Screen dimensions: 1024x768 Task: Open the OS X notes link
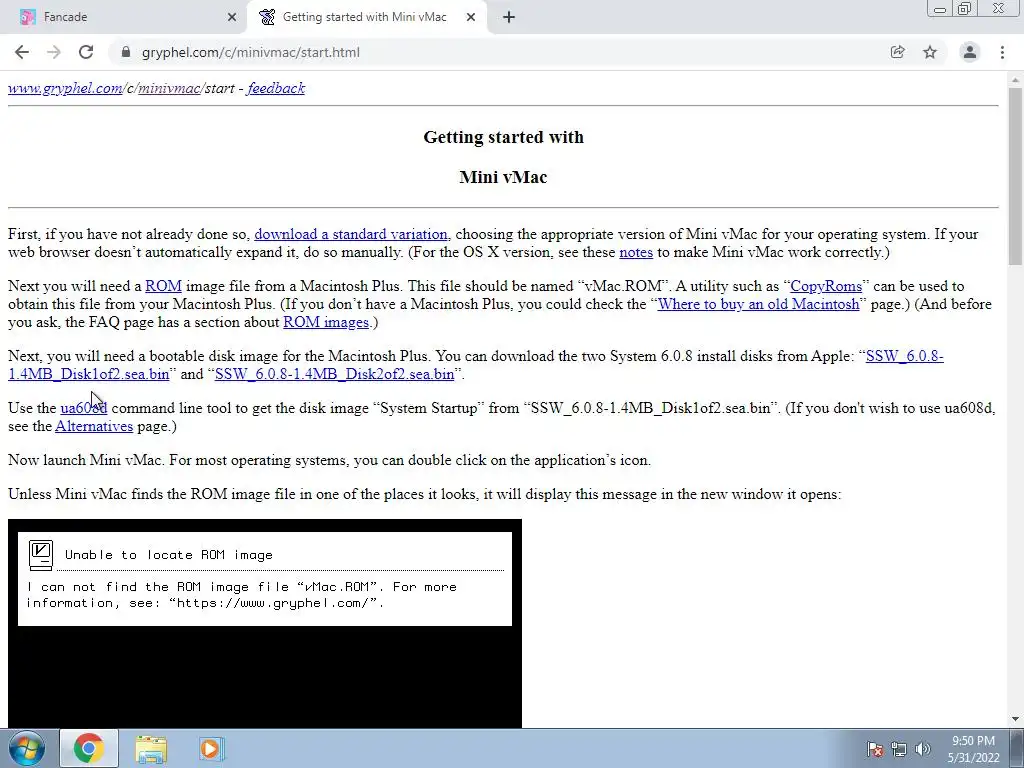pos(636,253)
